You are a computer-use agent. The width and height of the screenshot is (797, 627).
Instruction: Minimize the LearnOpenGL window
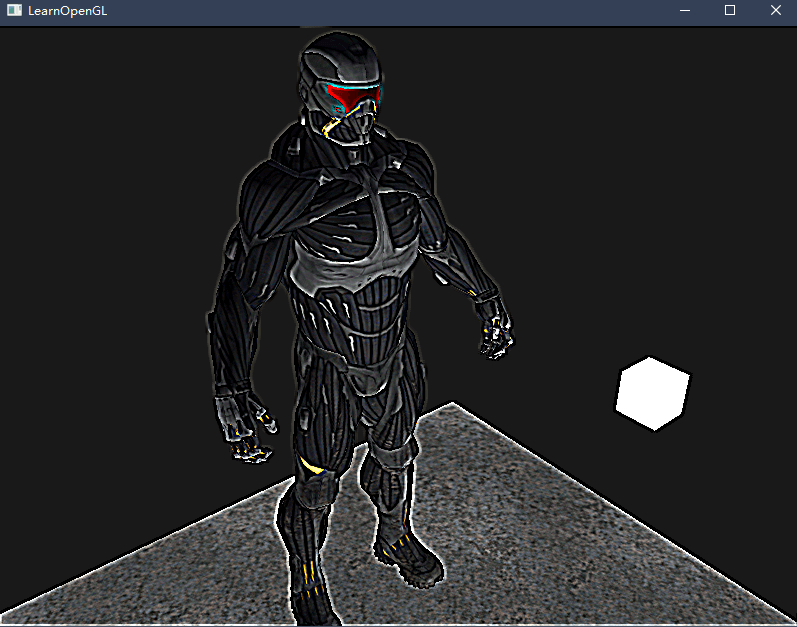(685, 10)
